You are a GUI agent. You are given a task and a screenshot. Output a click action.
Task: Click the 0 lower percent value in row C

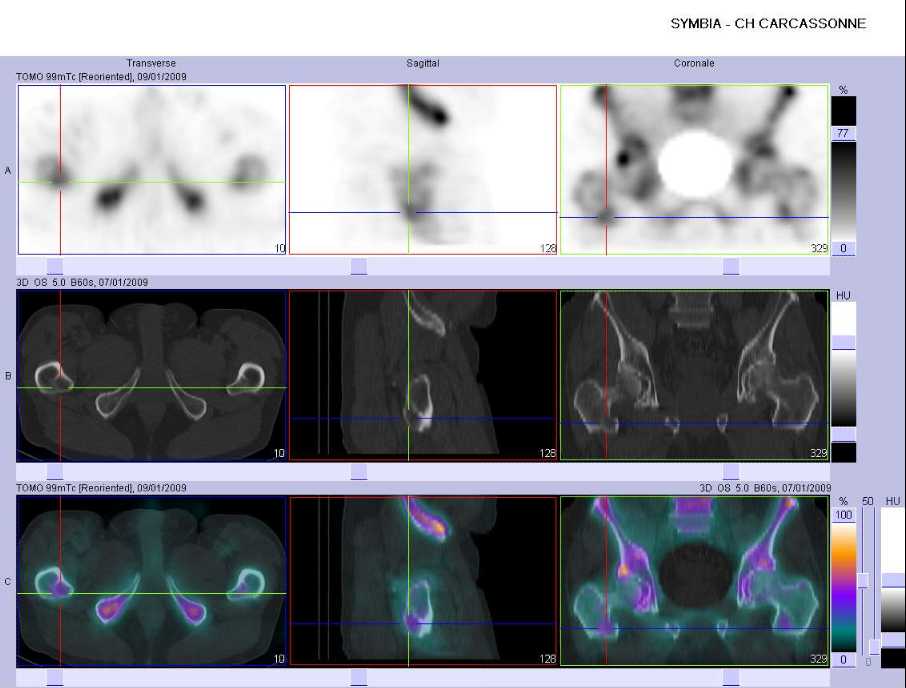[844, 660]
